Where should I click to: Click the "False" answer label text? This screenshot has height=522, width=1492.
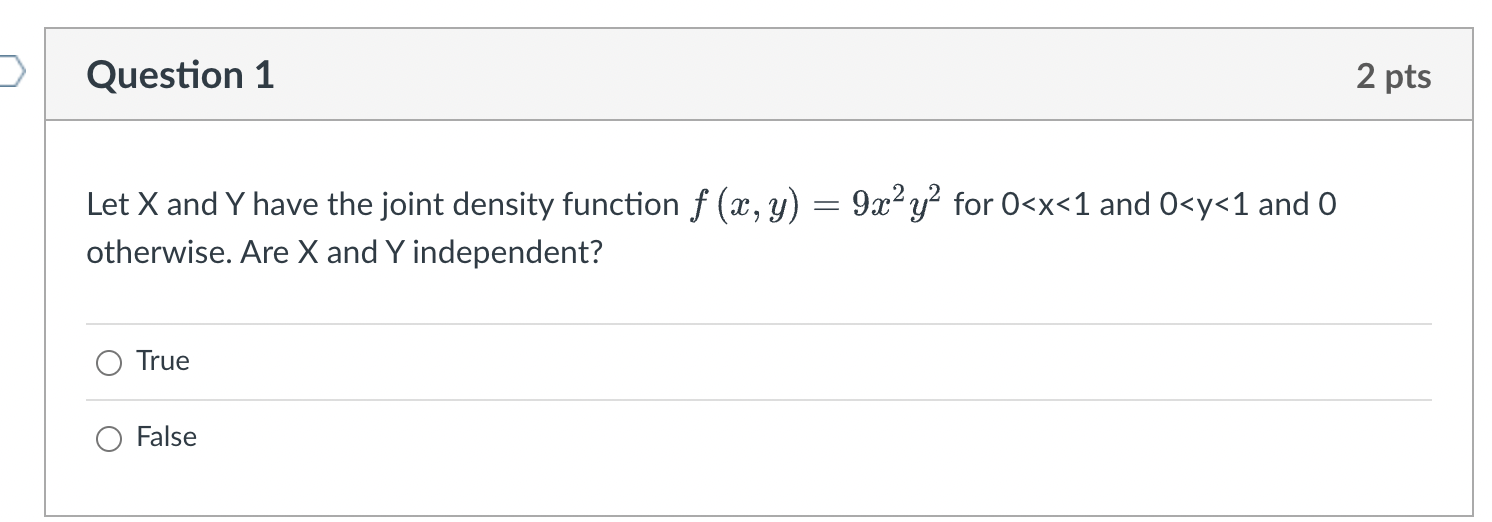coord(167,437)
